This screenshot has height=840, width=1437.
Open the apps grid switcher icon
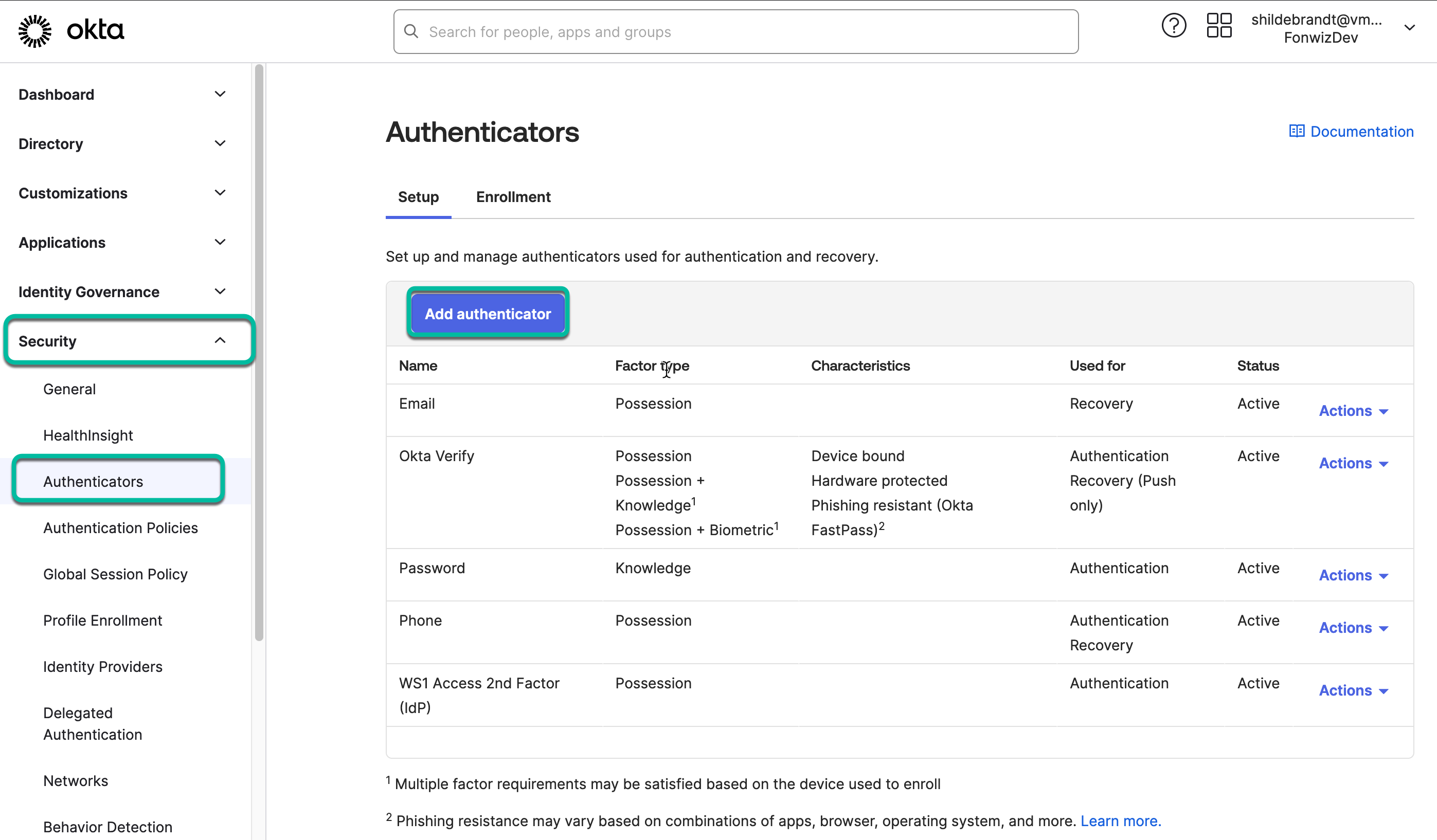pyautogui.click(x=1218, y=25)
